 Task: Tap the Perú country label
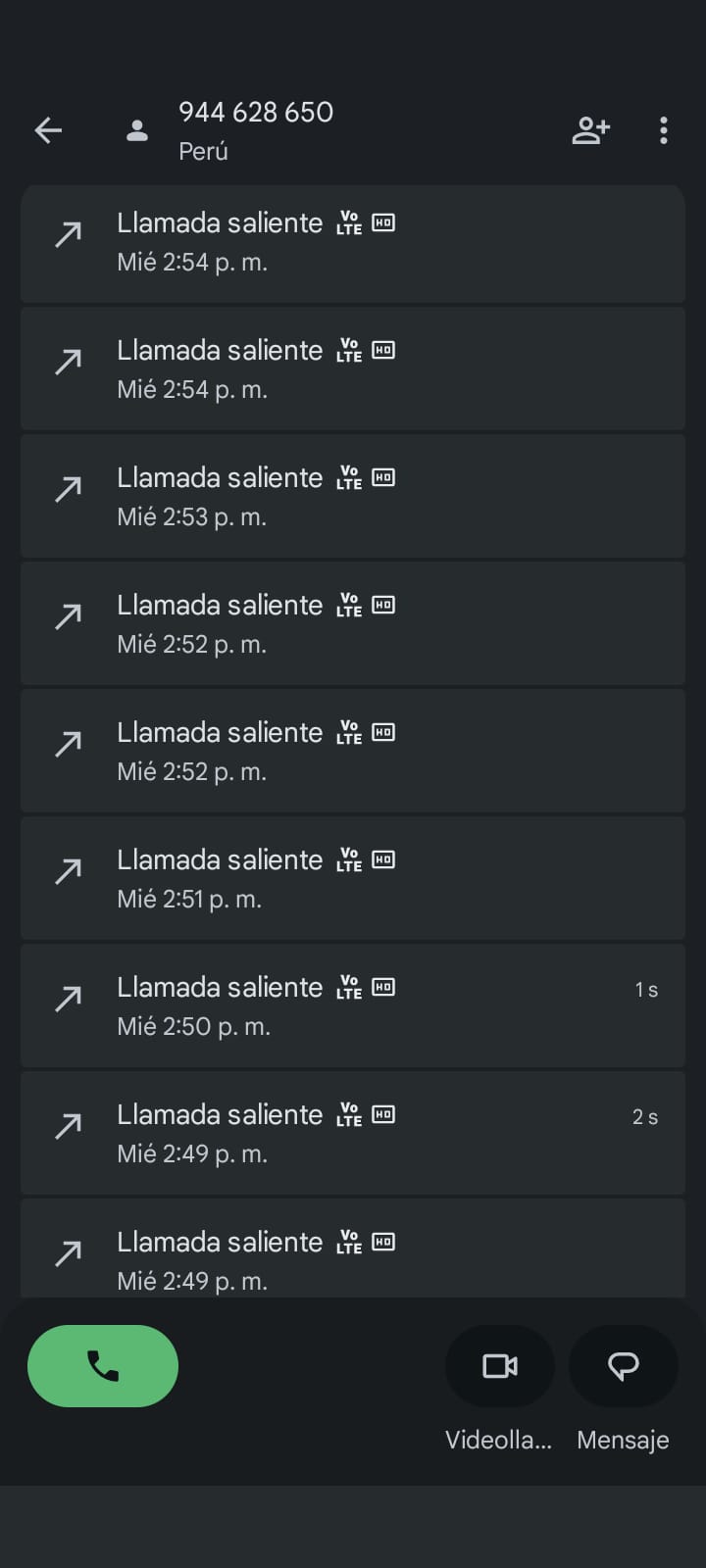click(203, 152)
